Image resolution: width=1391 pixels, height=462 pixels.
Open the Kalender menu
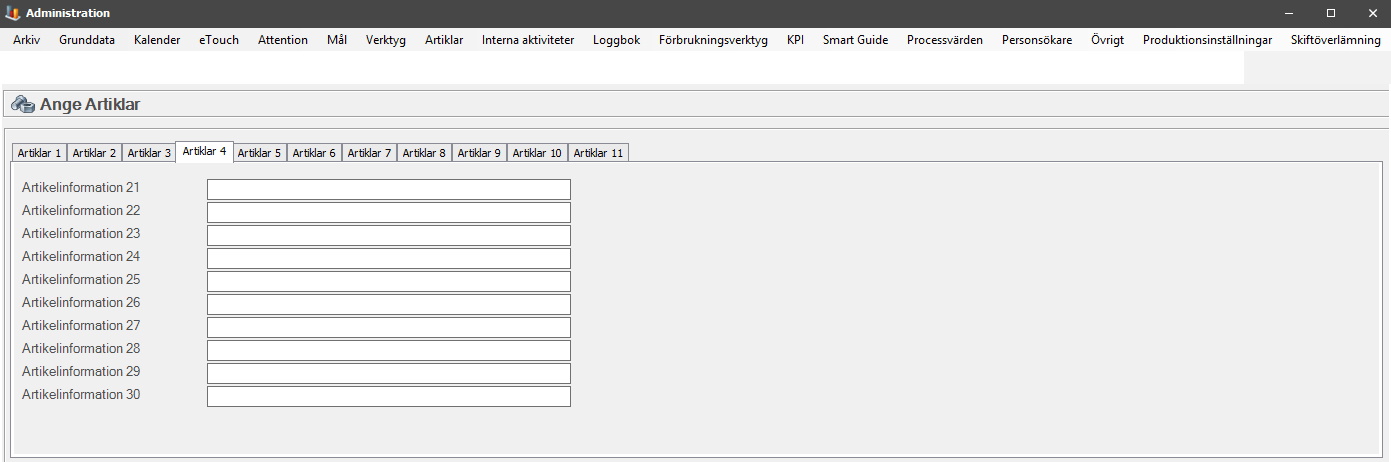(157, 40)
